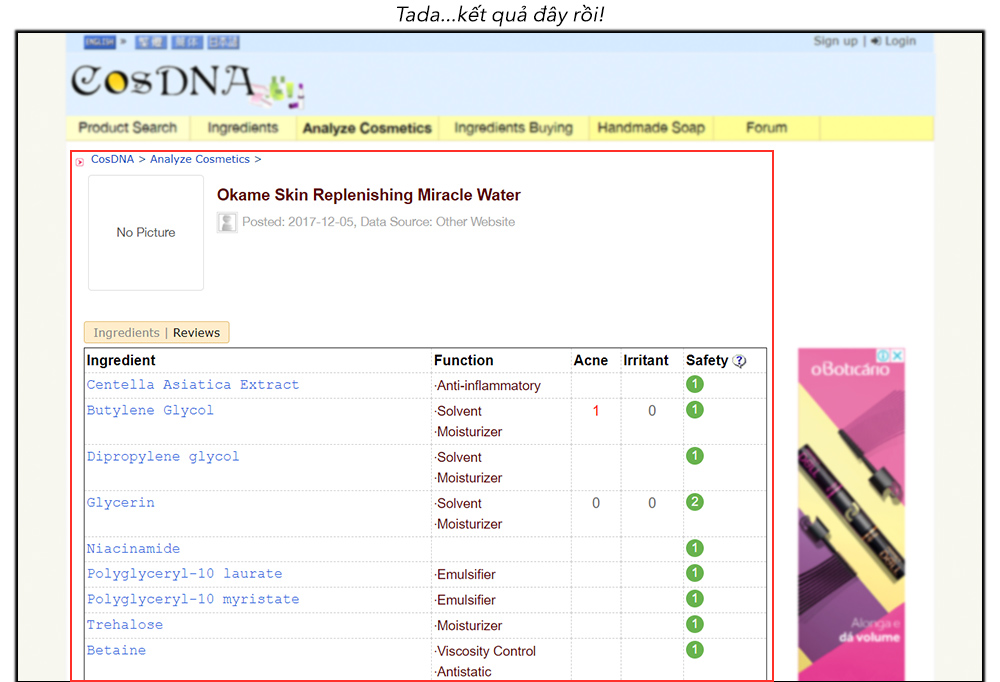Click the No Picture product thumbnail
1000x682 pixels.
(x=146, y=233)
